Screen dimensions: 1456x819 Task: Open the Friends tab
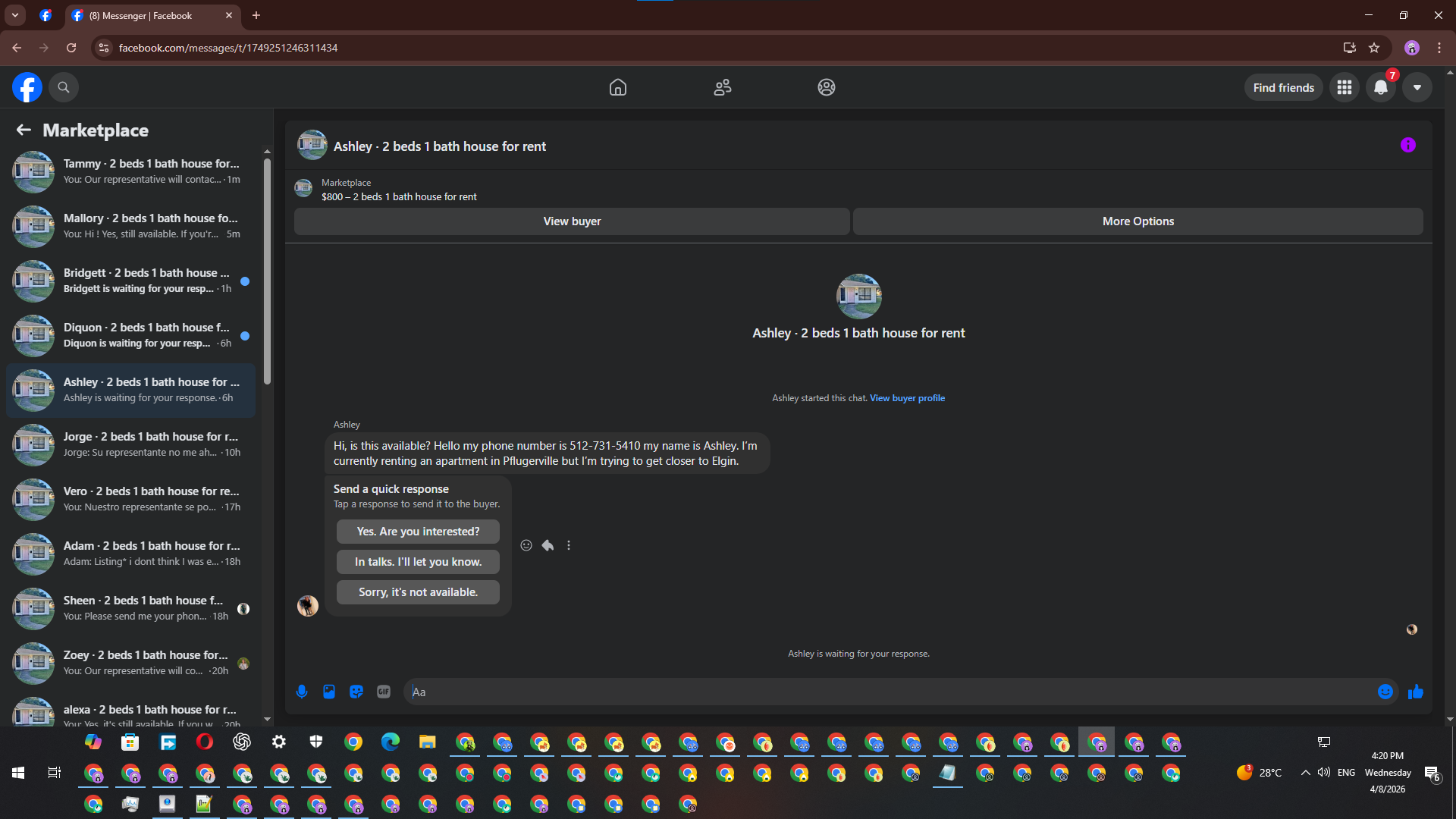(x=722, y=88)
